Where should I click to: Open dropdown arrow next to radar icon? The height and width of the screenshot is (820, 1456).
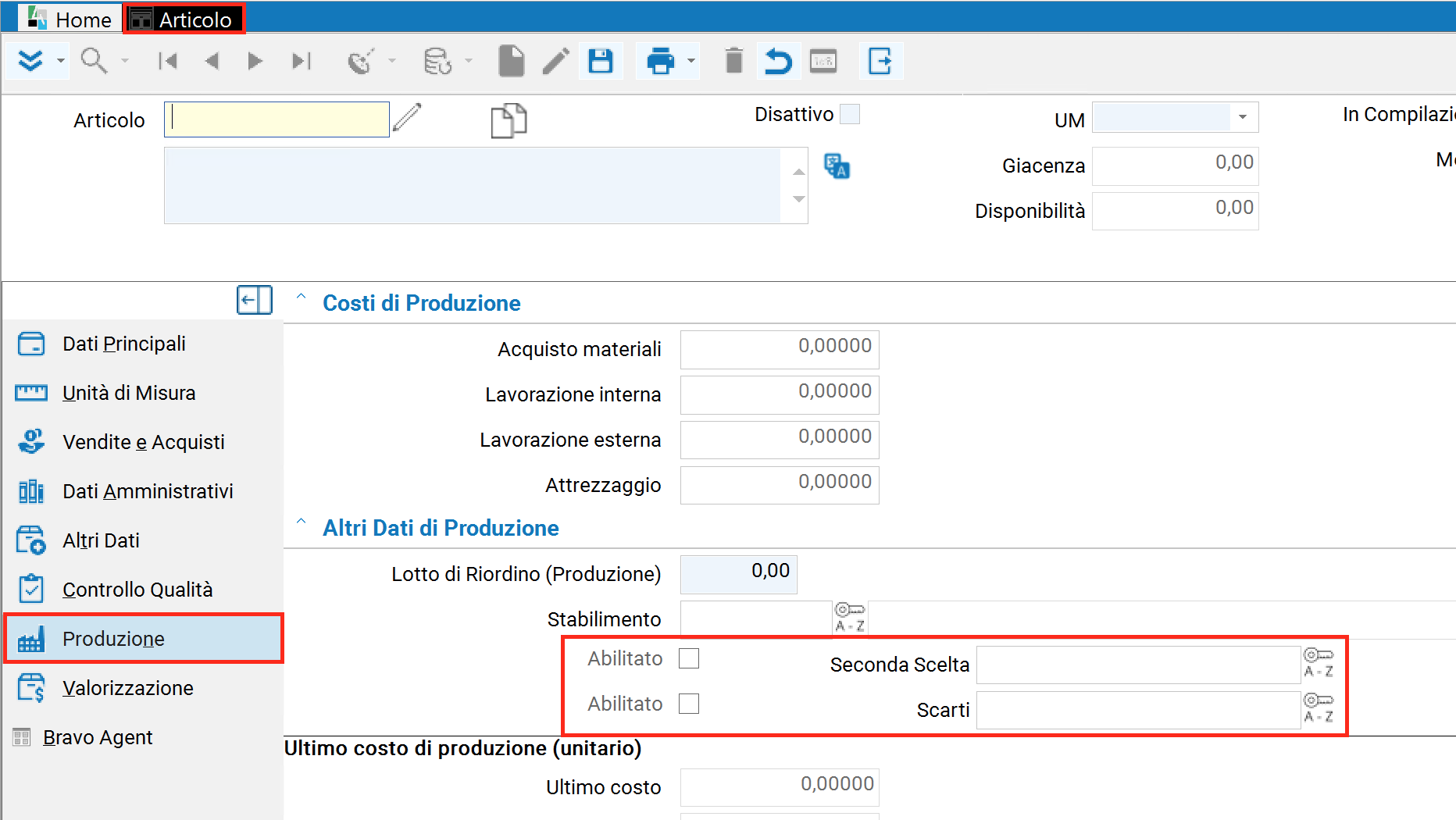392,61
